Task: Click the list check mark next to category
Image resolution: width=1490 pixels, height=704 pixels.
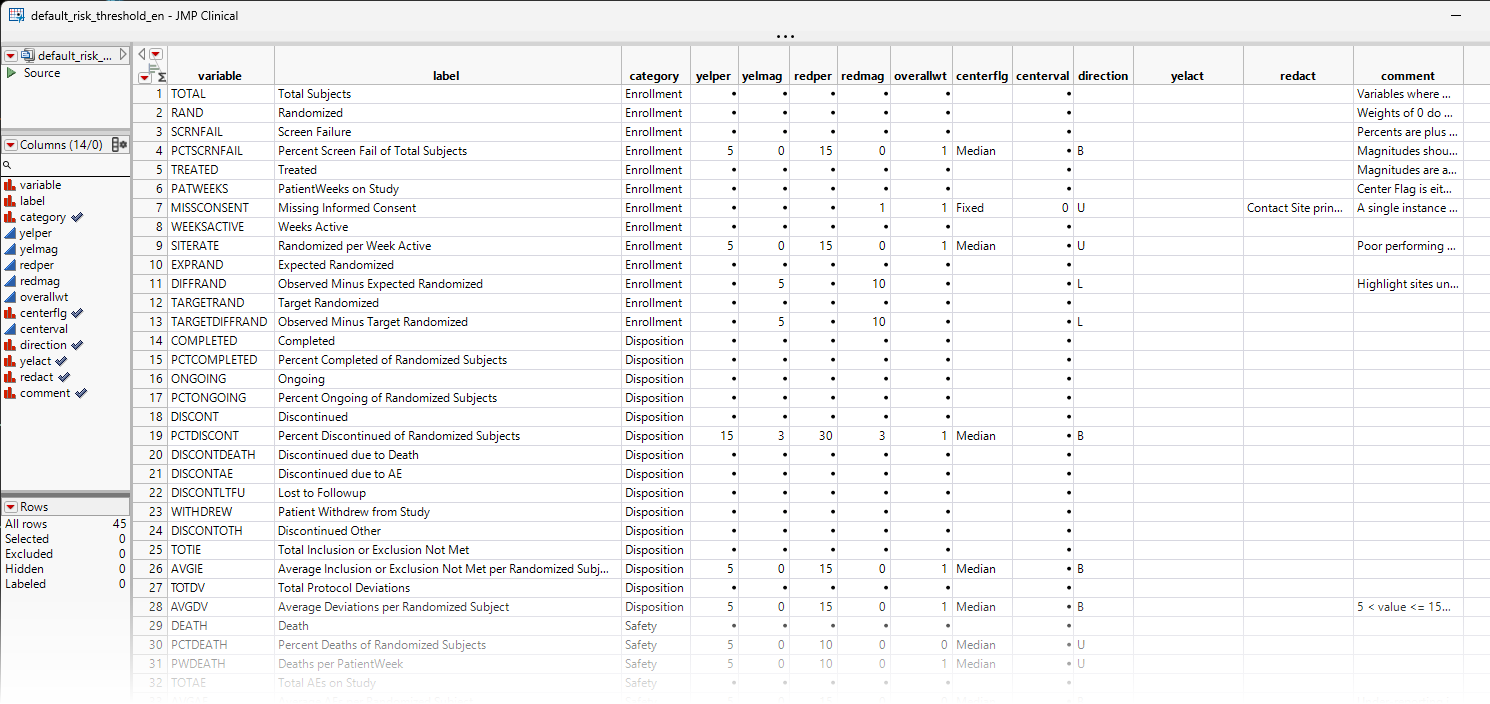Action: [x=77, y=217]
